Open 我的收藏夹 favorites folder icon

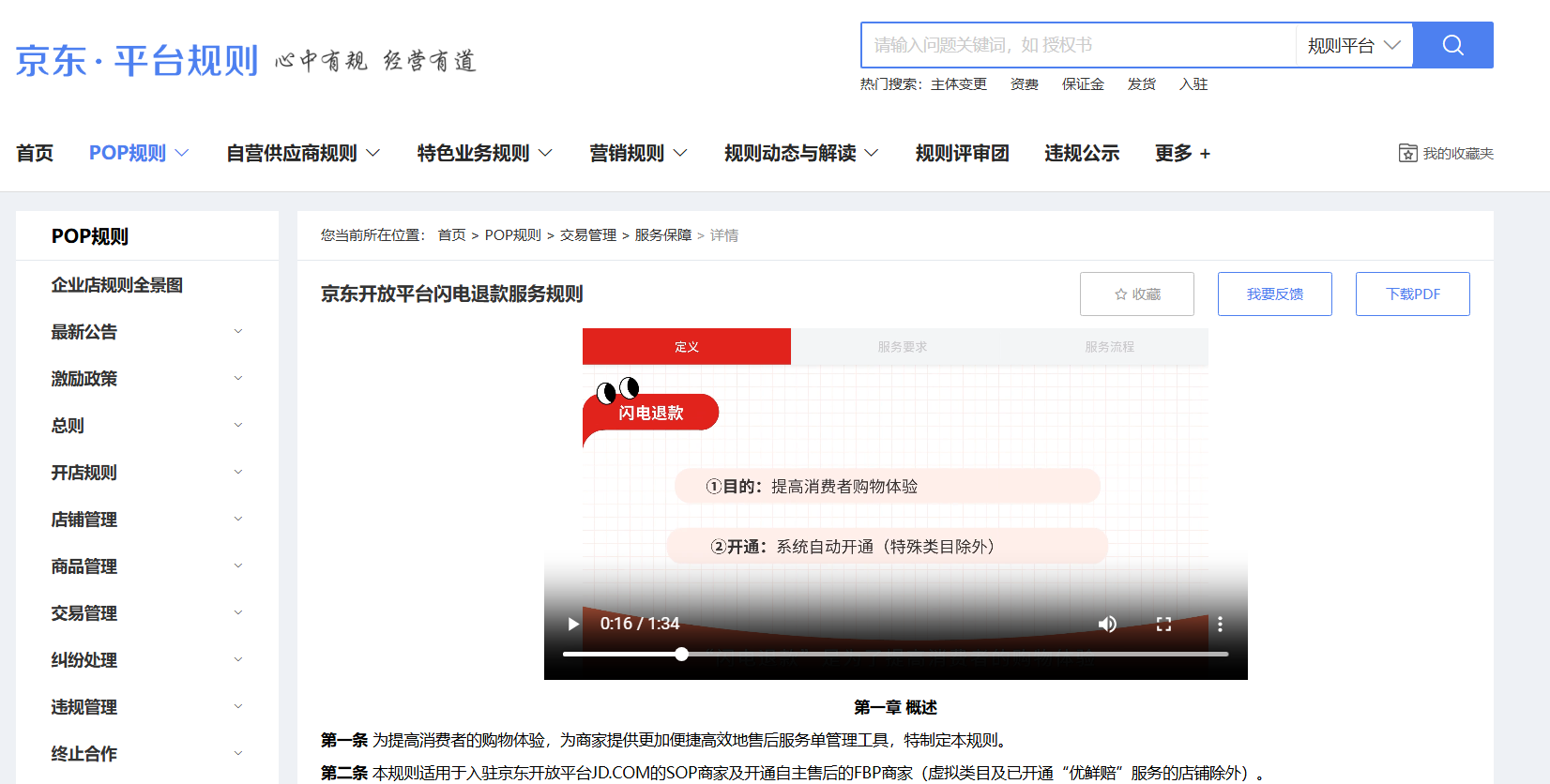tap(1407, 153)
